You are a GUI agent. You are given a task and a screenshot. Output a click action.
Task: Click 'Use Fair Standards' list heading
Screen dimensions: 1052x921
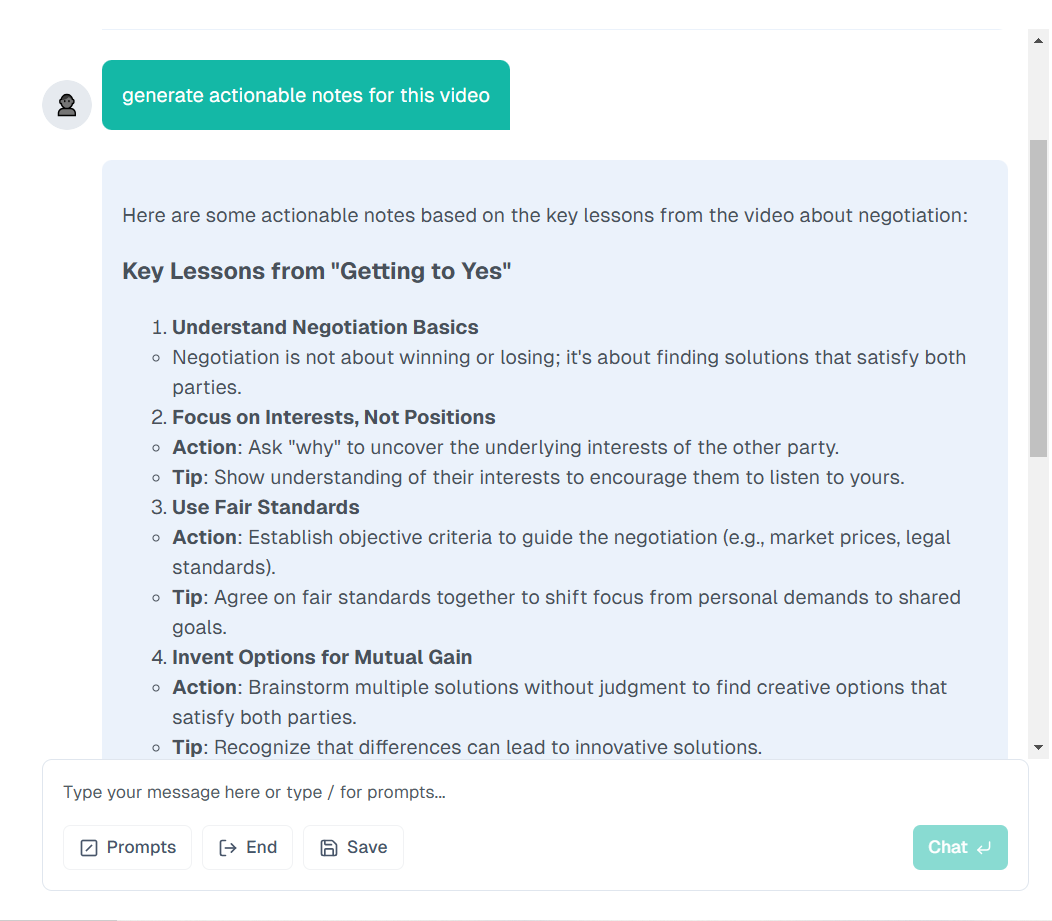point(266,507)
